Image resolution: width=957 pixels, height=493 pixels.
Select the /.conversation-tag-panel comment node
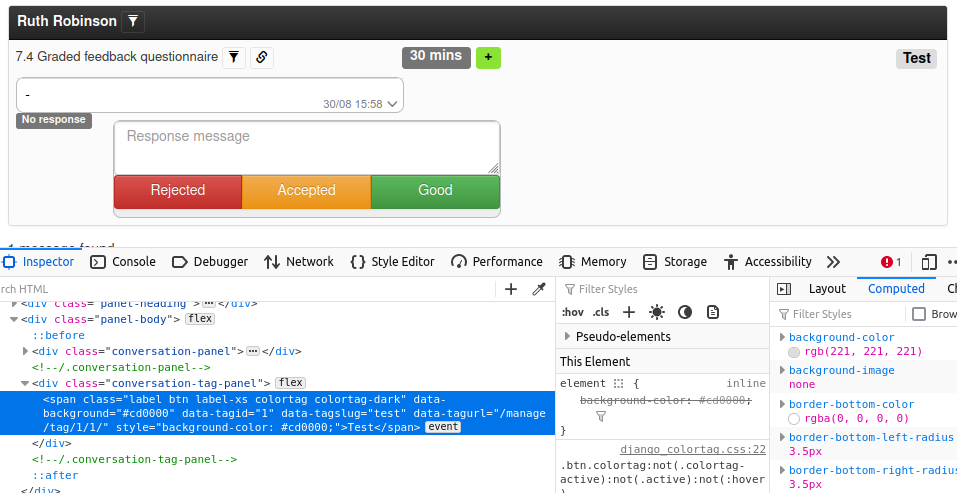tap(134, 459)
